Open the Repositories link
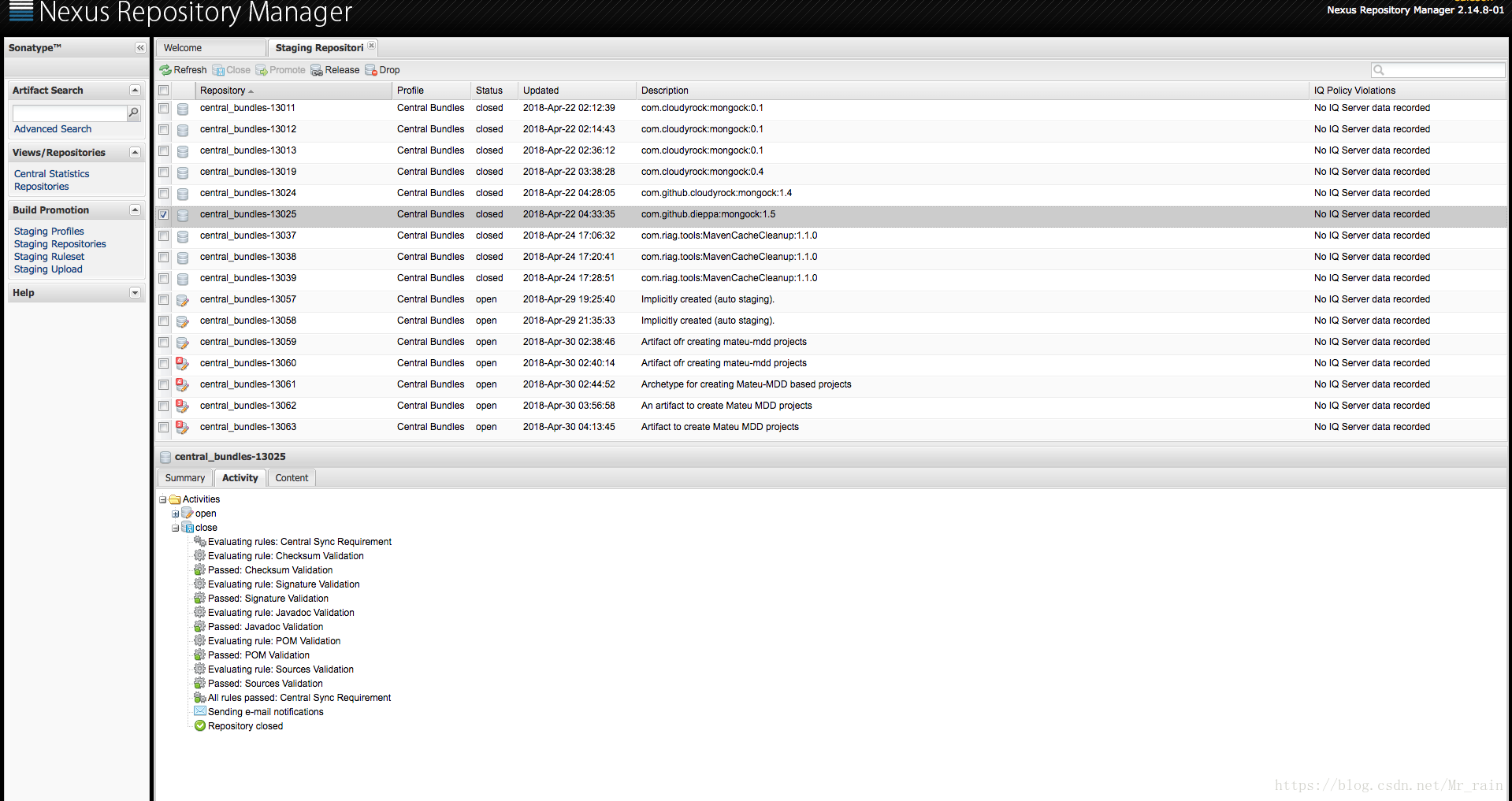Screen dimensions: 1512x801 pos(42,187)
